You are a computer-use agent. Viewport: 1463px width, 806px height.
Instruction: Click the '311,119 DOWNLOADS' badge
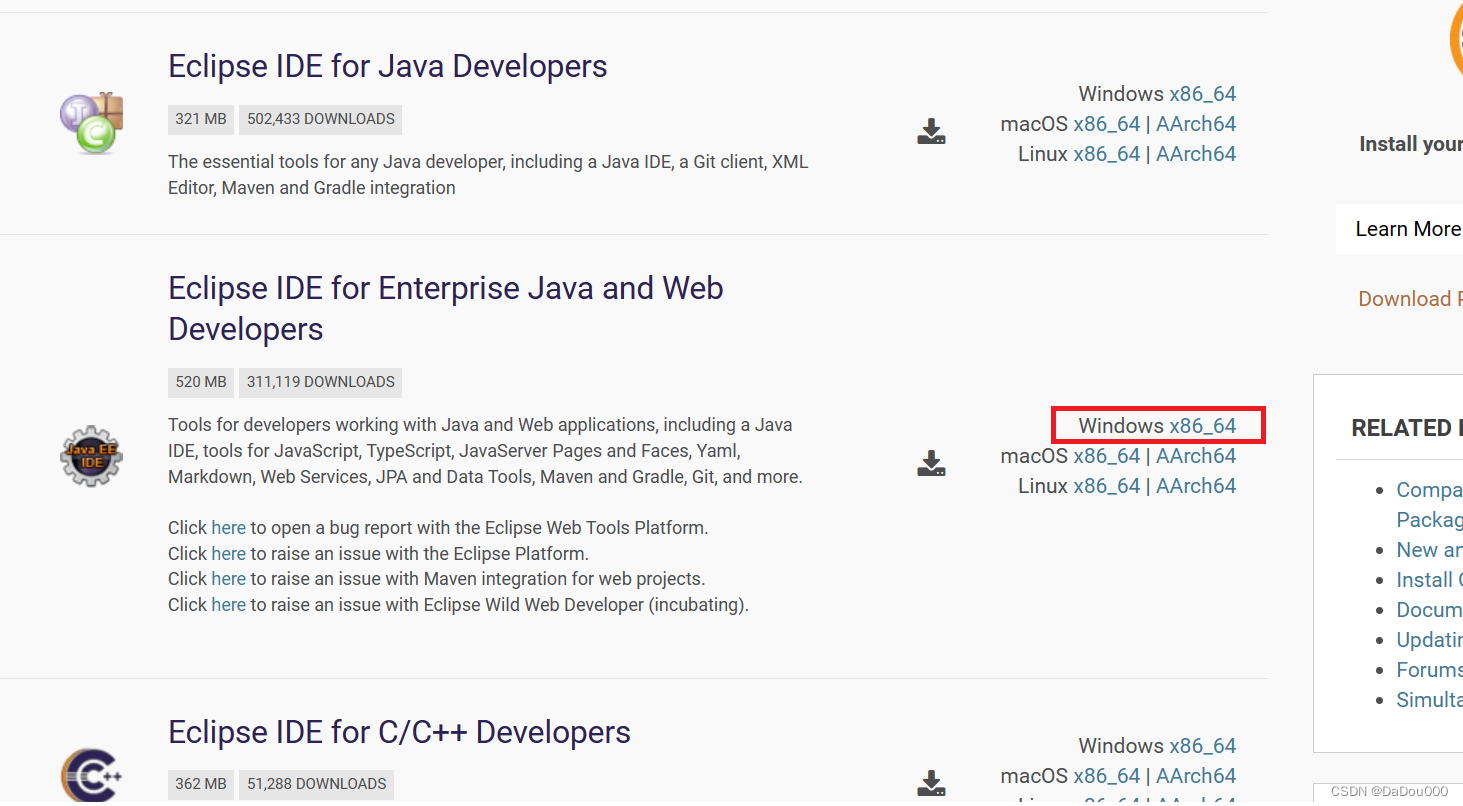(321, 382)
